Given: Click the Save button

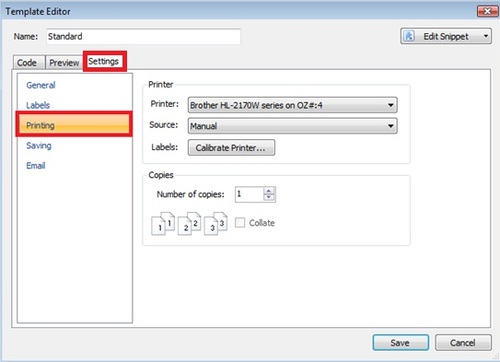Looking at the screenshot, I should 401,343.
